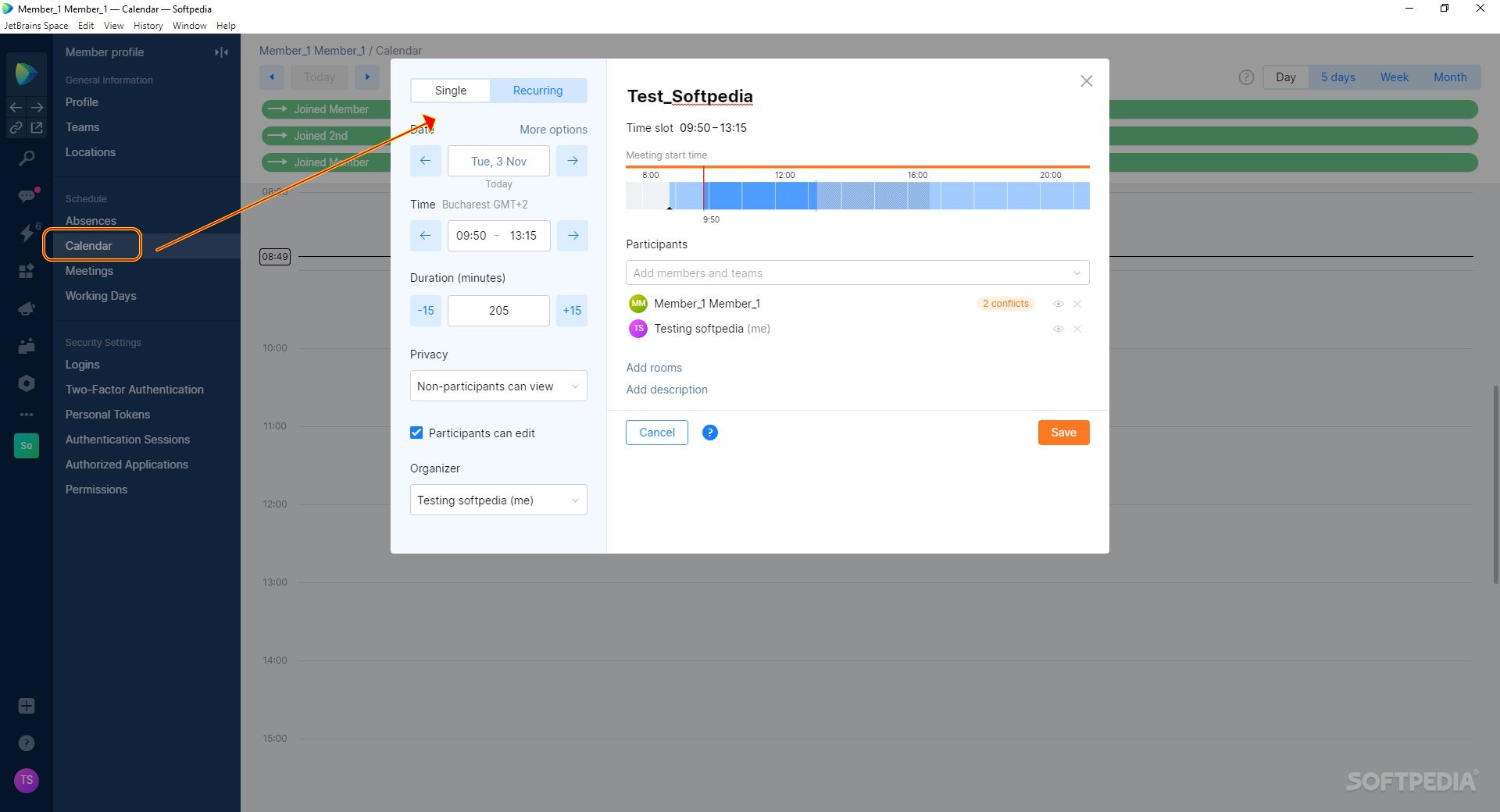Image resolution: width=1500 pixels, height=812 pixels.
Task: Click the 09:50 – 13:15 time field
Action: point(498,236)
